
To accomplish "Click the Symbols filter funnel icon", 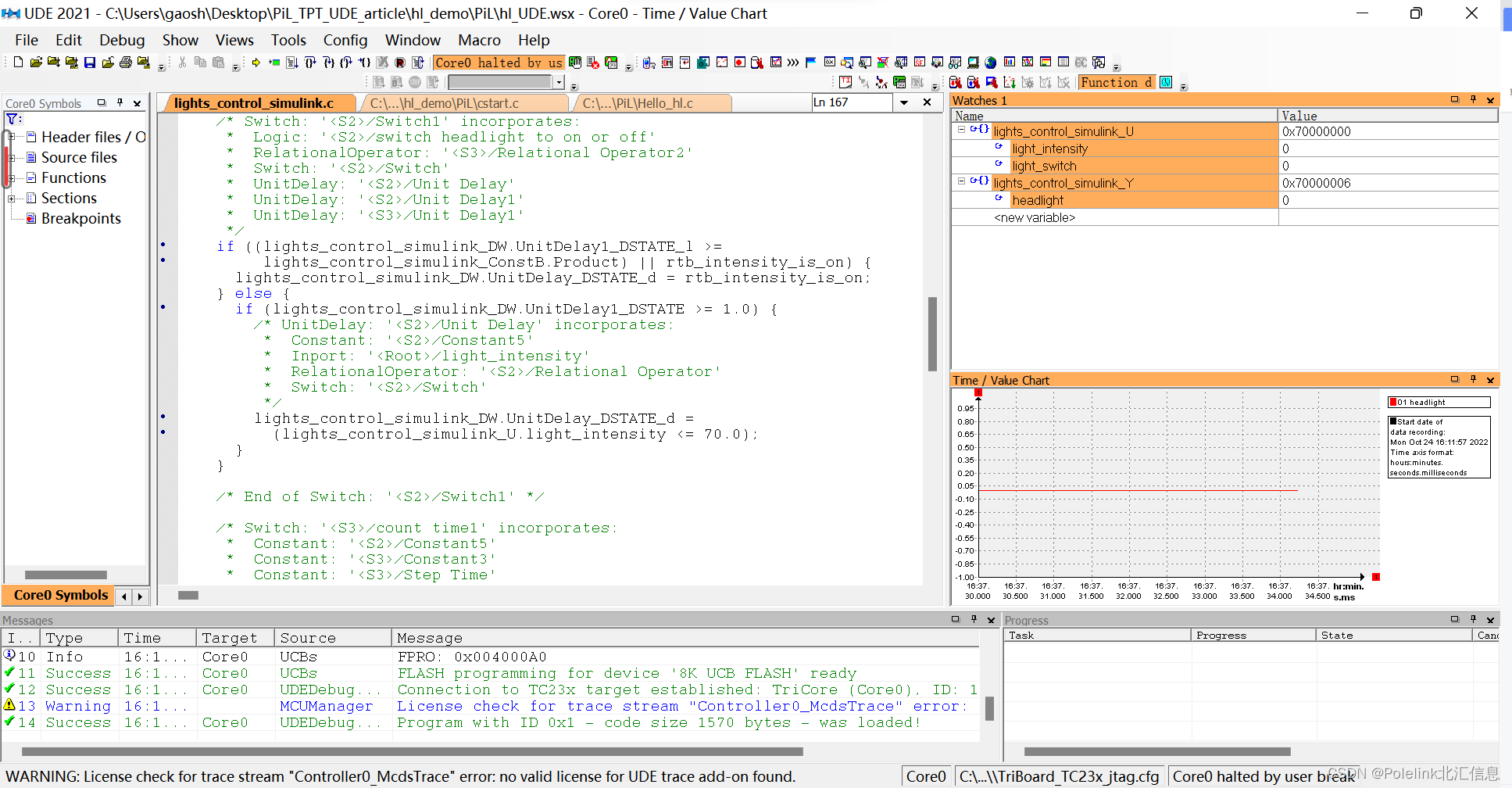I will point(13,120).
